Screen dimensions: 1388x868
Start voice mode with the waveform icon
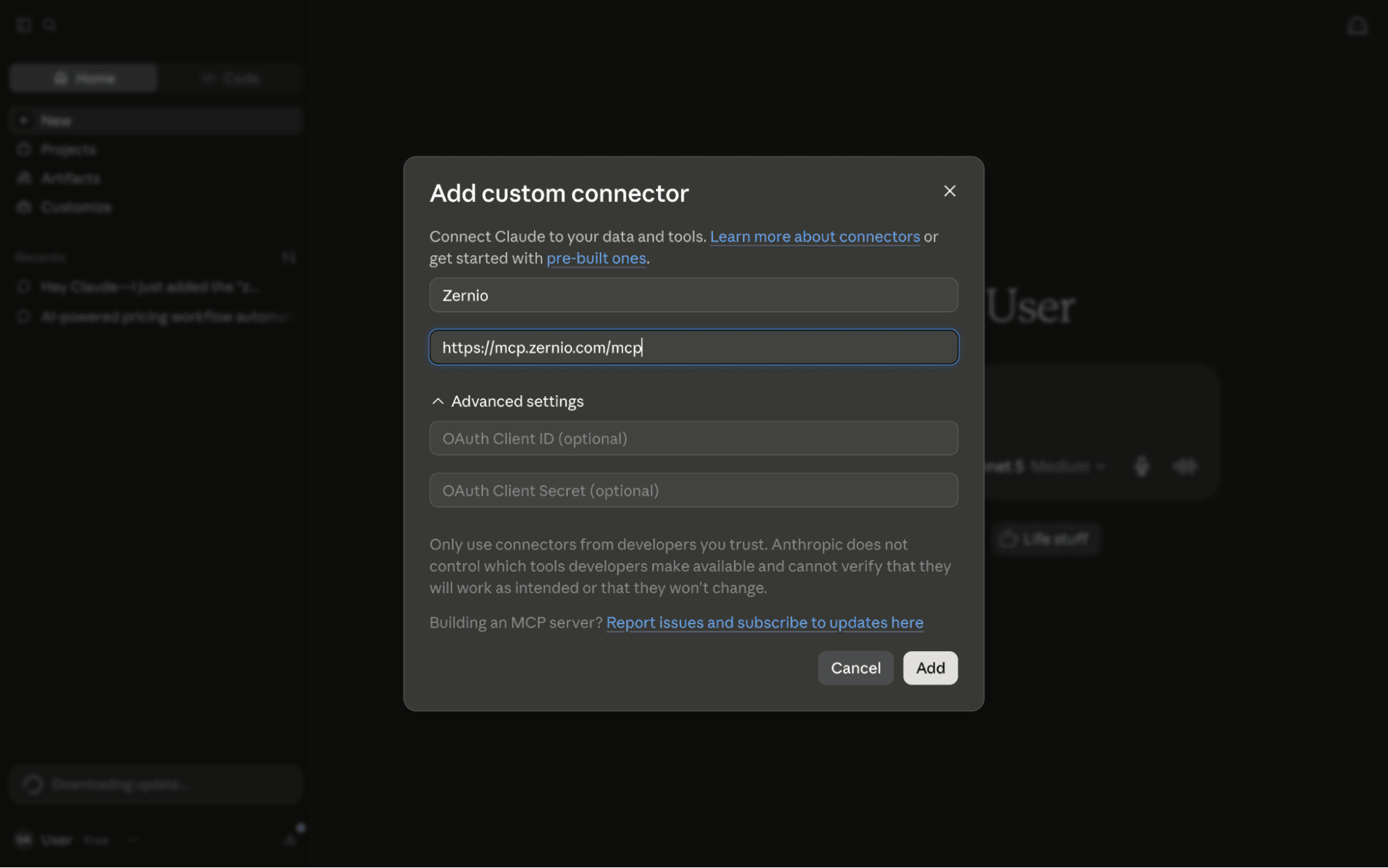[1185, 467]
